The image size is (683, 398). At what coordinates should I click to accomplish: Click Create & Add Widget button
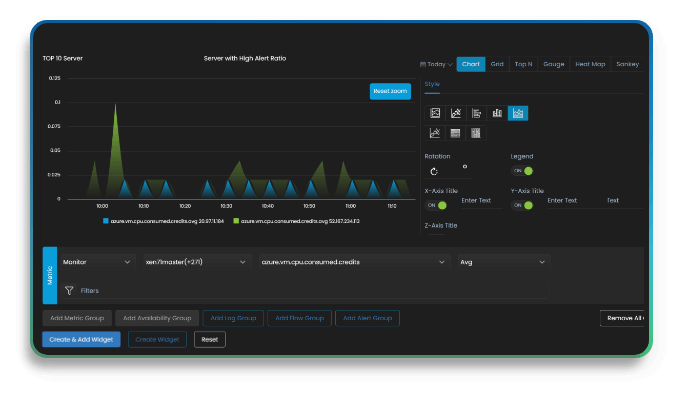pos(81,340)
